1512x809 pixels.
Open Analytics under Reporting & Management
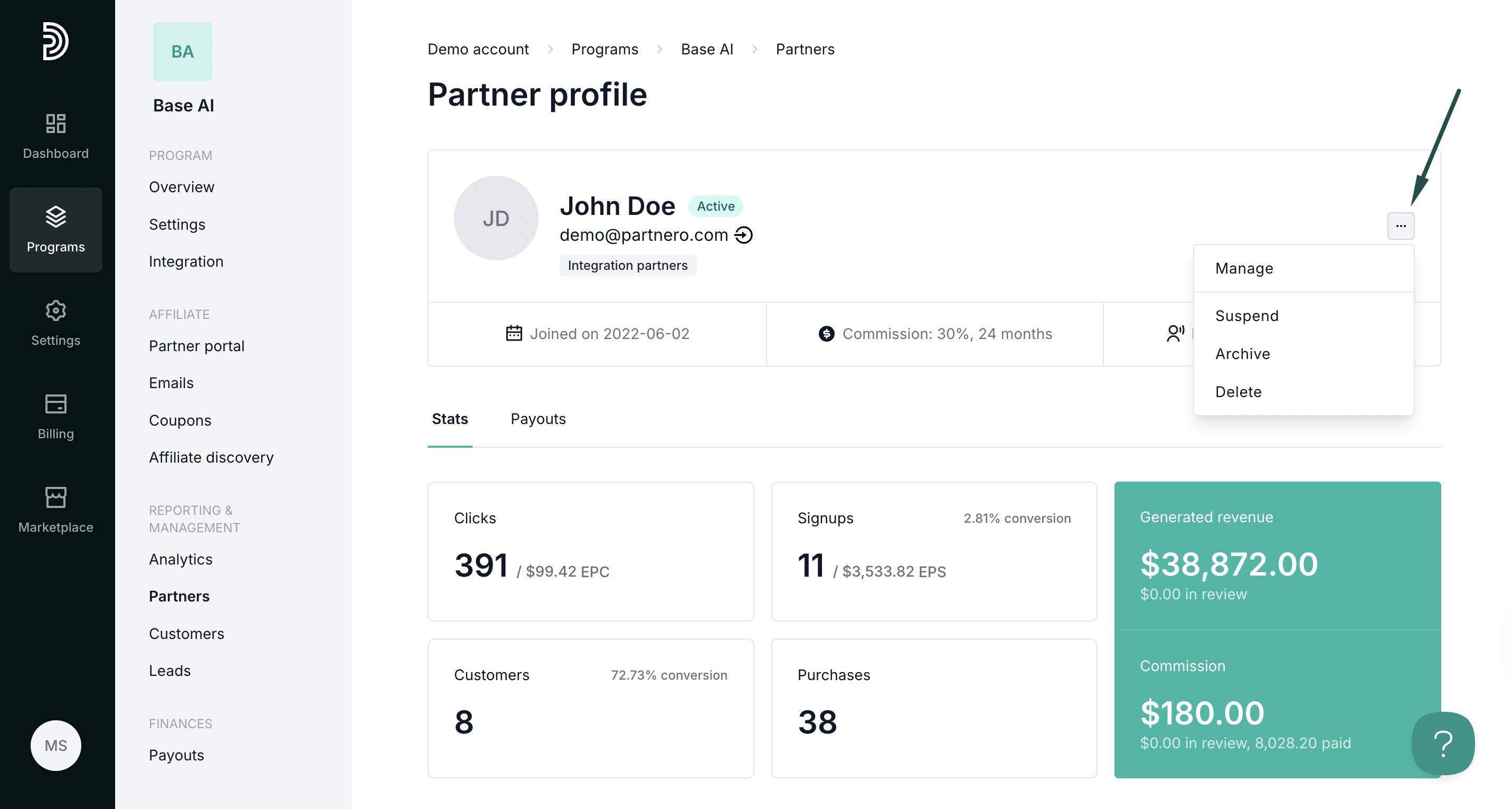[180, 559]
